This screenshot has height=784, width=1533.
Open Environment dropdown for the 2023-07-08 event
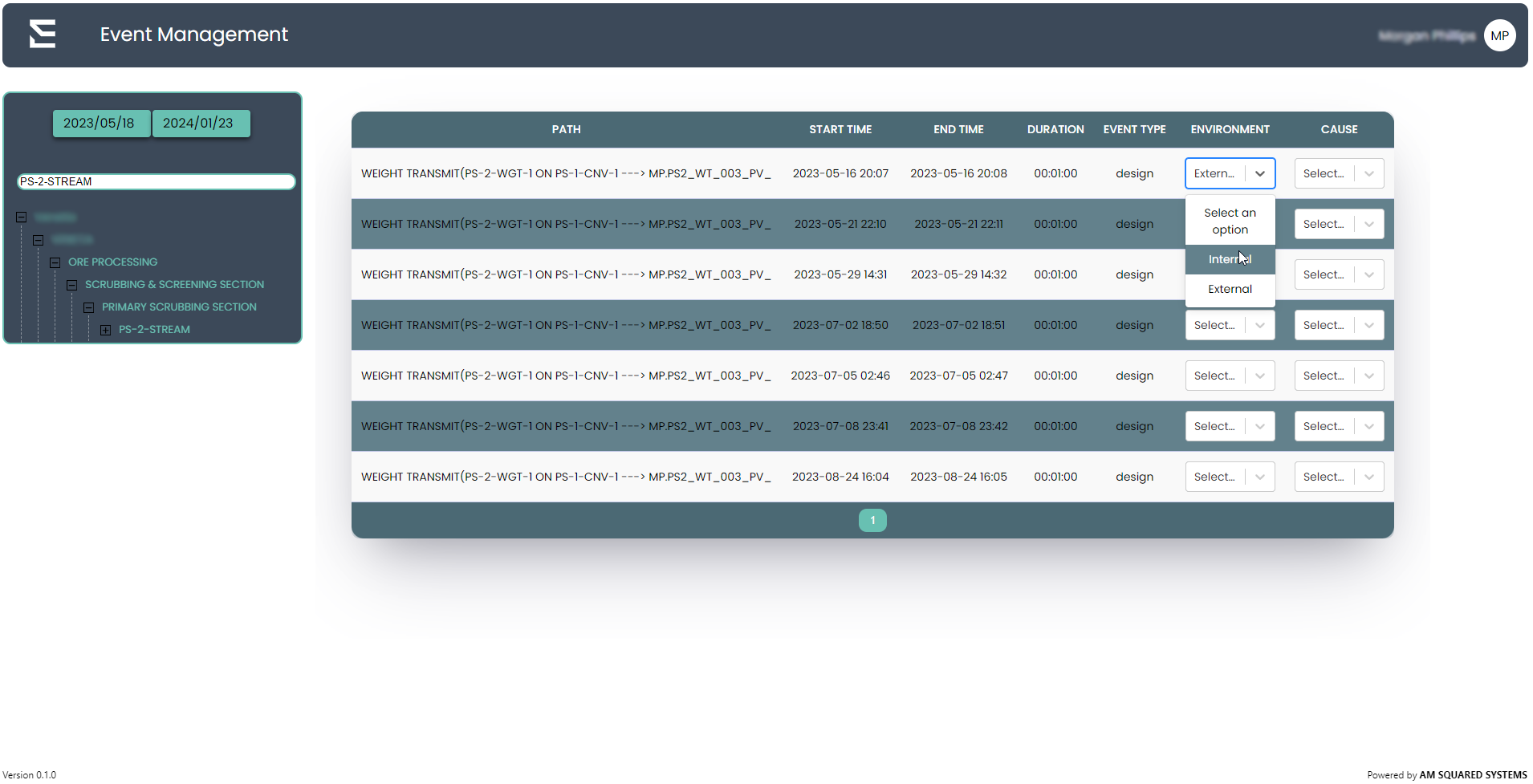(1229, 427)
